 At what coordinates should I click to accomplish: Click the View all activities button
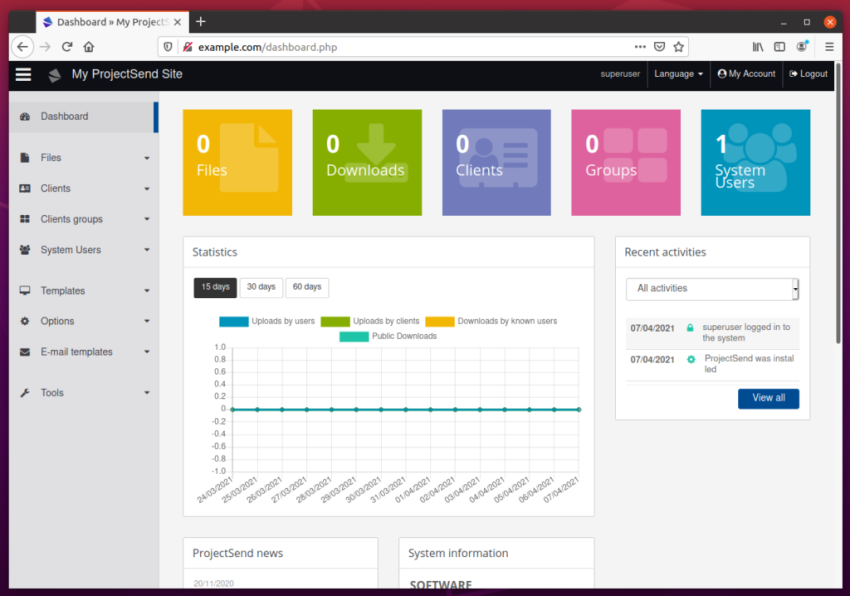[x=768, y=398]
